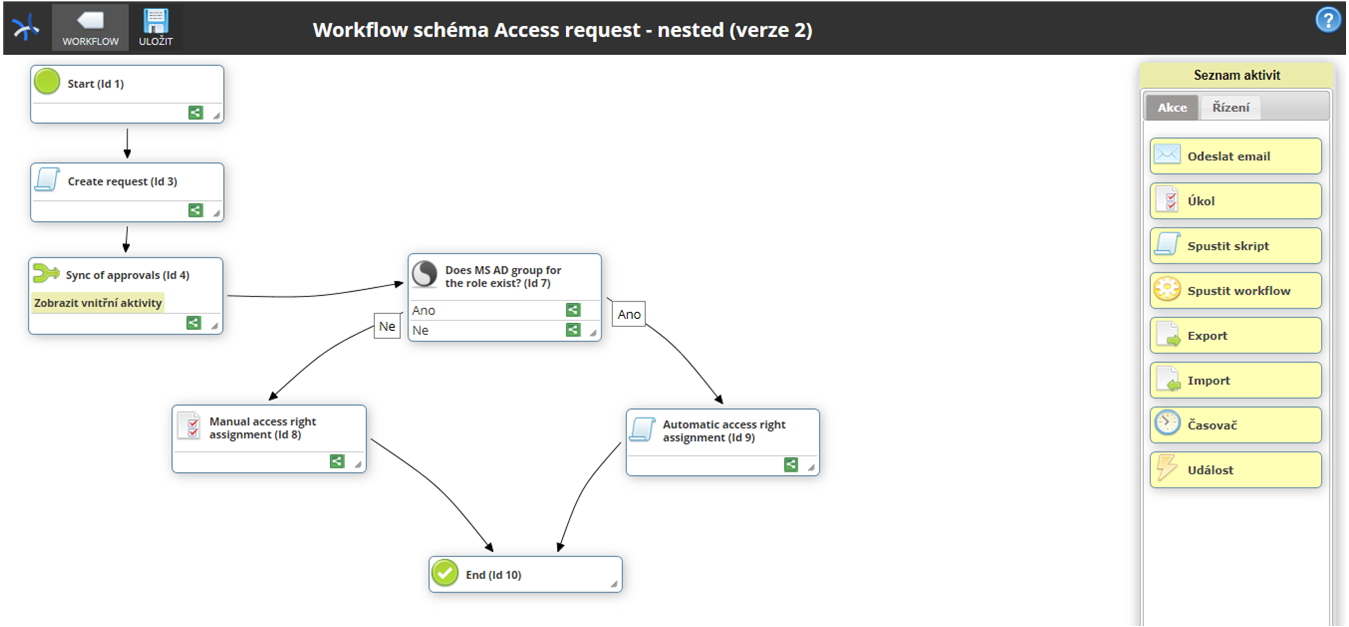1349x627 pixels.
Task: Click resize handle on Automatic access right node
Action: click(x=812, y=467)
